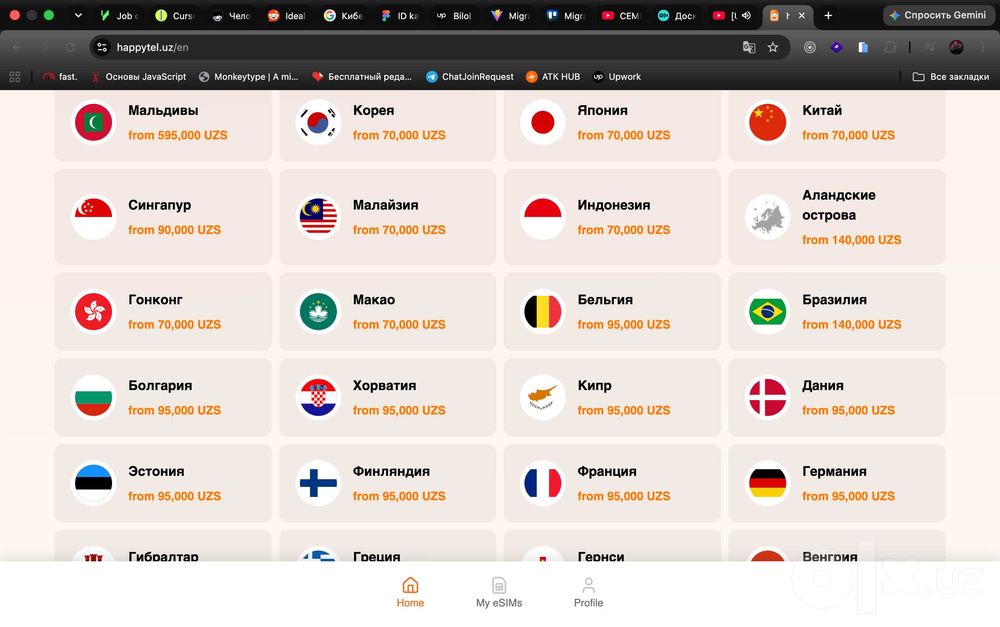Screen dimensions: 1000x627
Task: Bookmark page with the star icon
Action: [773, 47]
